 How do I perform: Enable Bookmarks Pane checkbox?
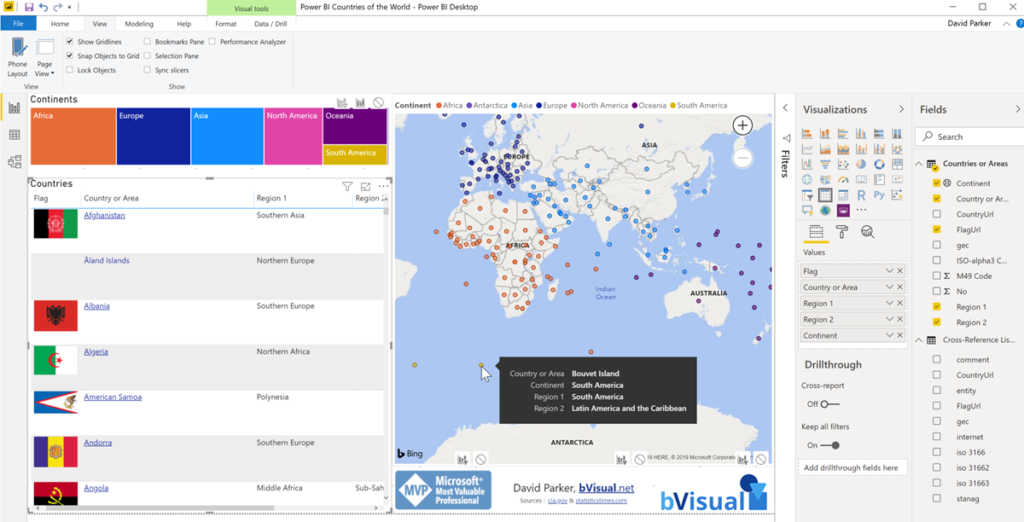pyautogui.click(x=147, y=42)
